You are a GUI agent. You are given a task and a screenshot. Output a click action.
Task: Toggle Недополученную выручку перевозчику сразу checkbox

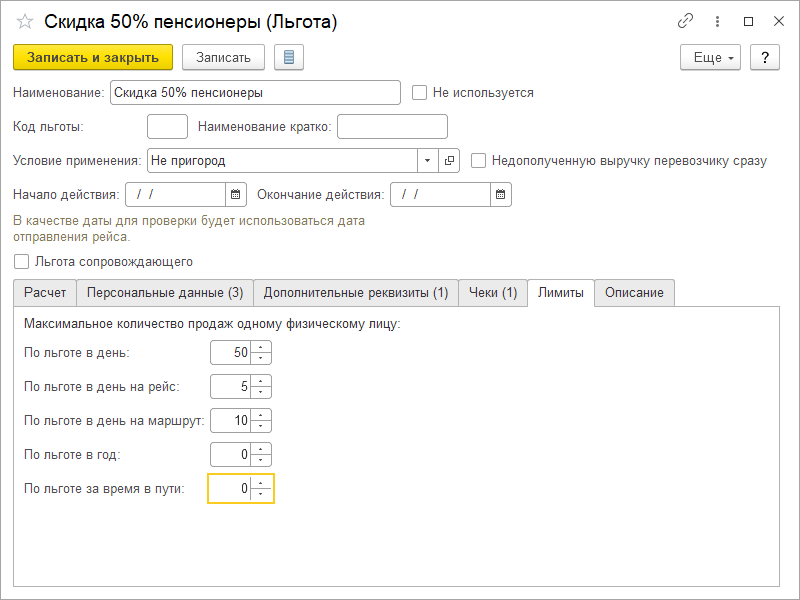479,160
